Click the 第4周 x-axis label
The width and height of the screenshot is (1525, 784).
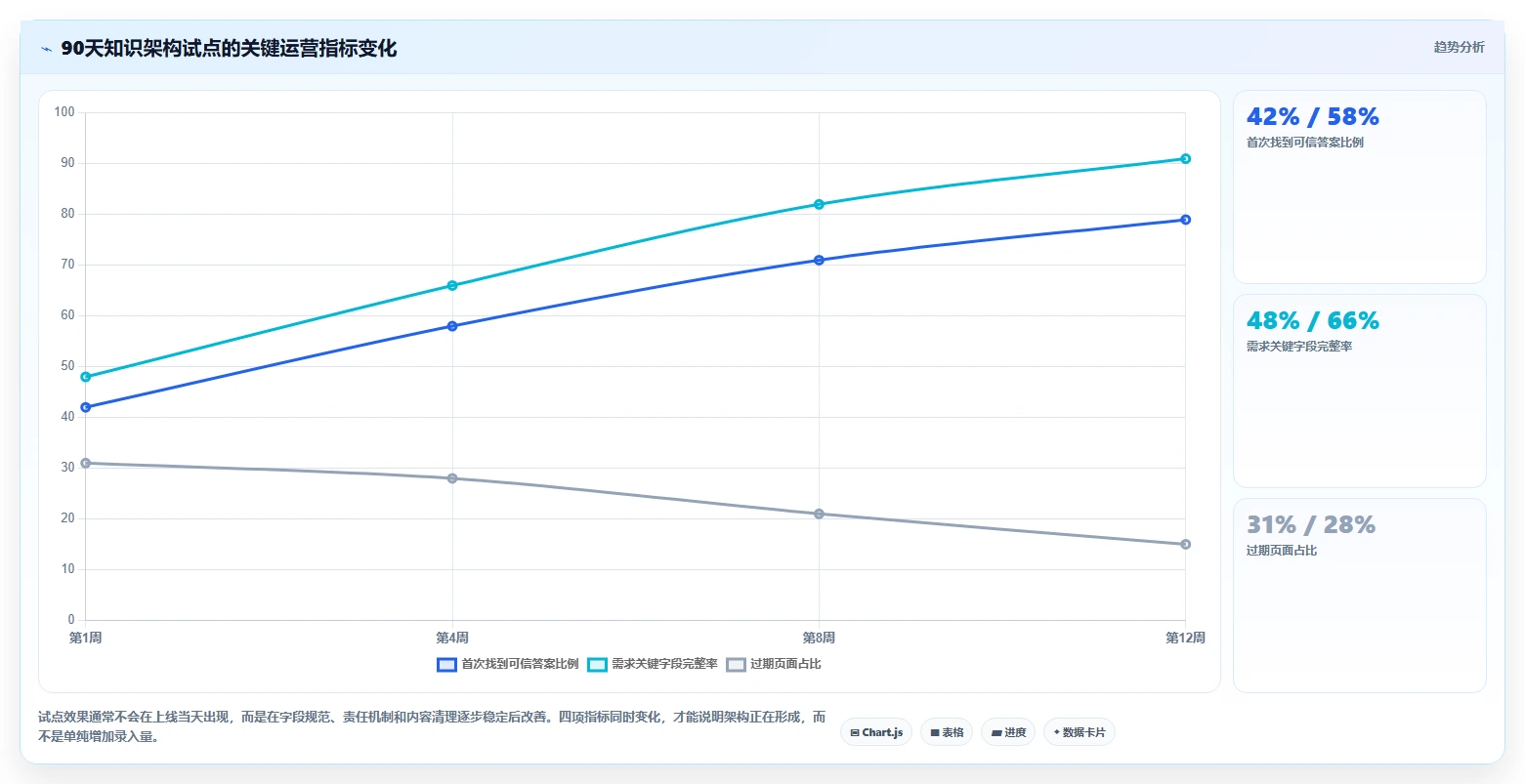pos(452,638)
